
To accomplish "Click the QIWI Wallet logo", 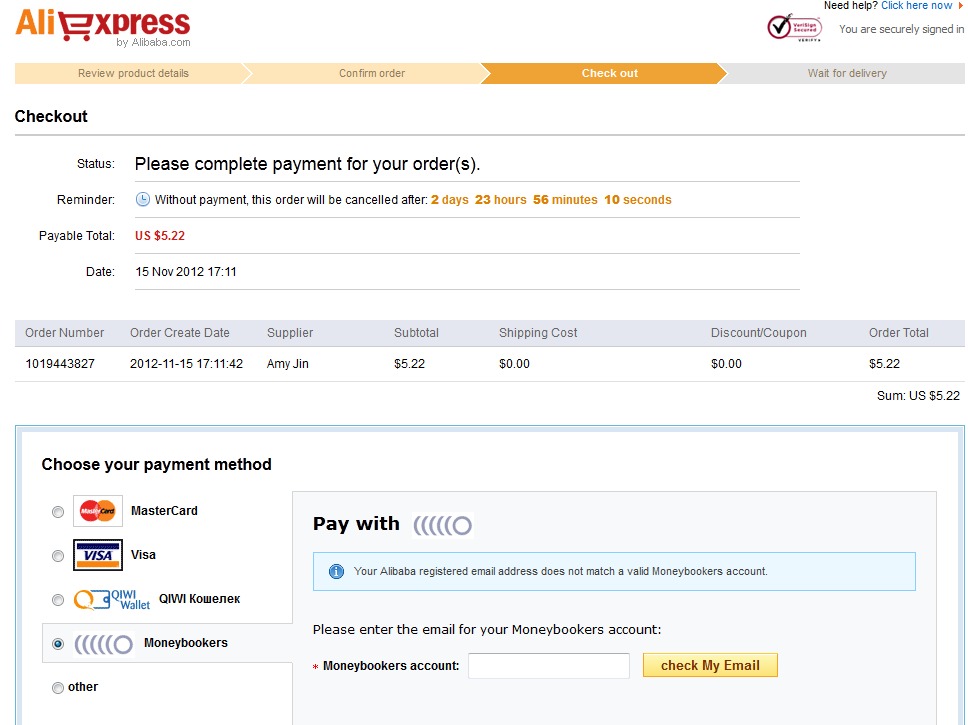I will click(112, 599).
